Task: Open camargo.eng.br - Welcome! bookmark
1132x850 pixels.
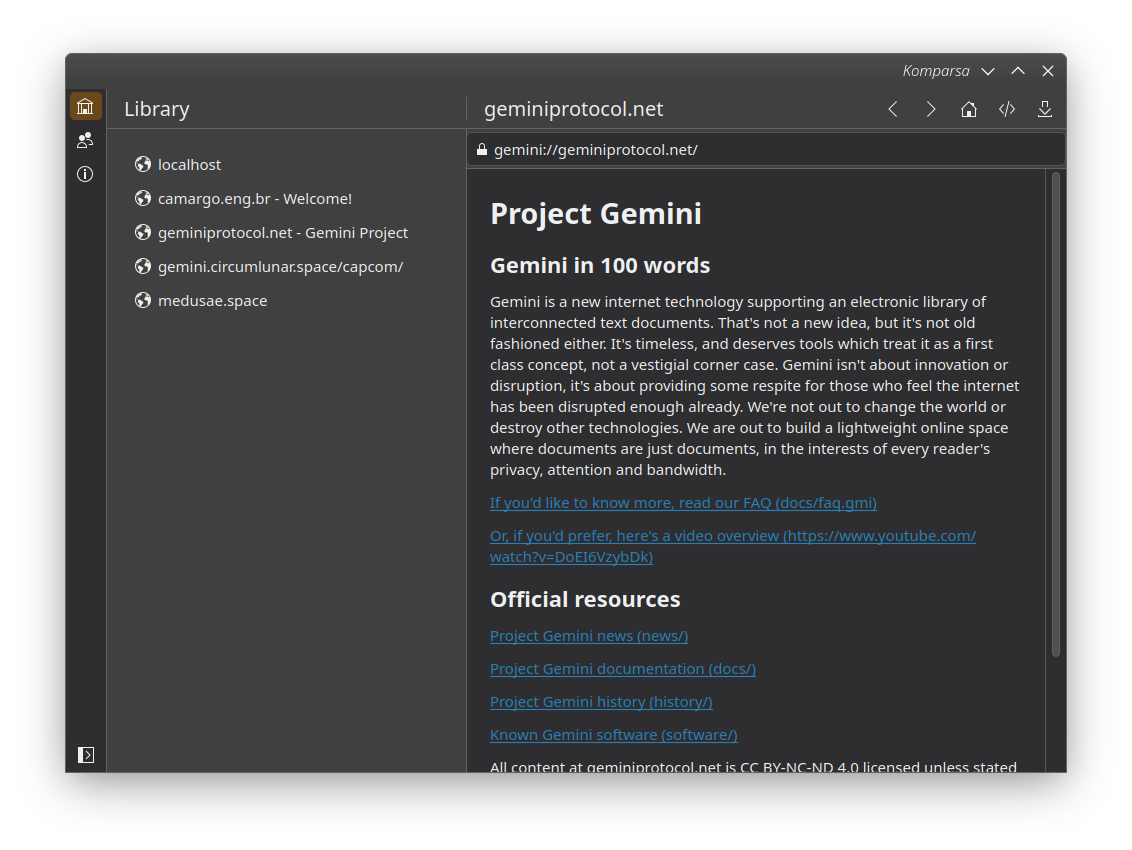Action: [287, 199]
